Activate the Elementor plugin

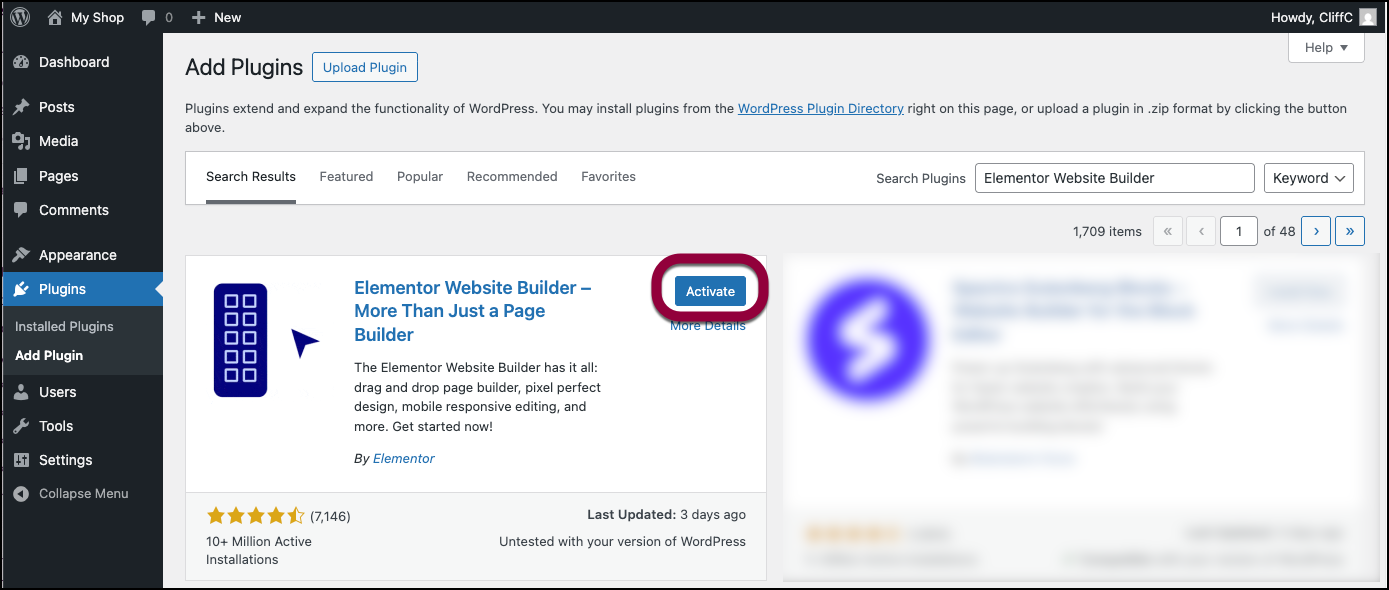pyautogui.click(x=710, y=291)
